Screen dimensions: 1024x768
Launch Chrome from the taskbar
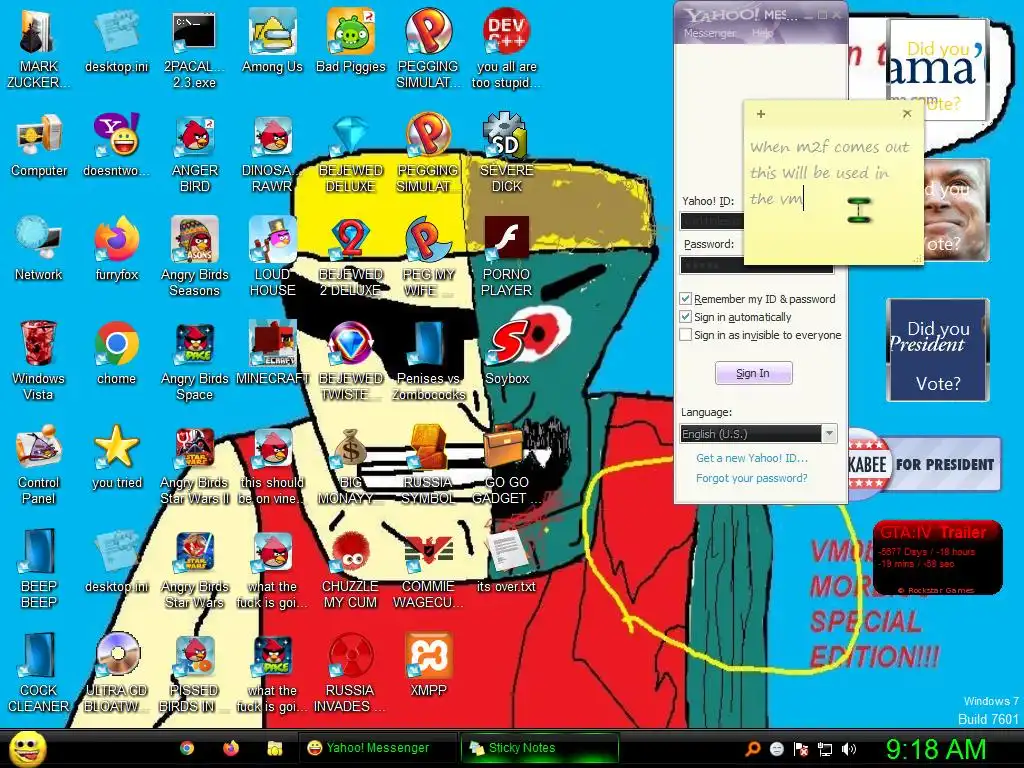187,748
